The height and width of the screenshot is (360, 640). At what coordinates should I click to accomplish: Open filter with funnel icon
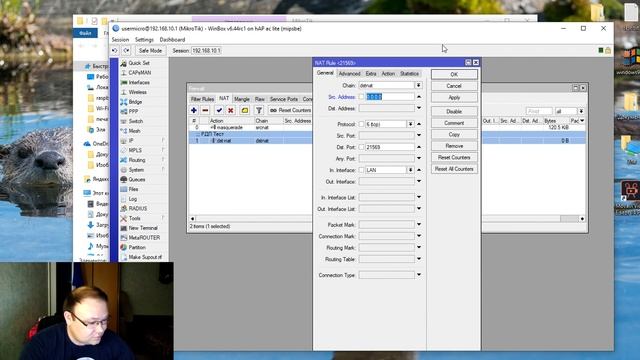click(259, 110)
